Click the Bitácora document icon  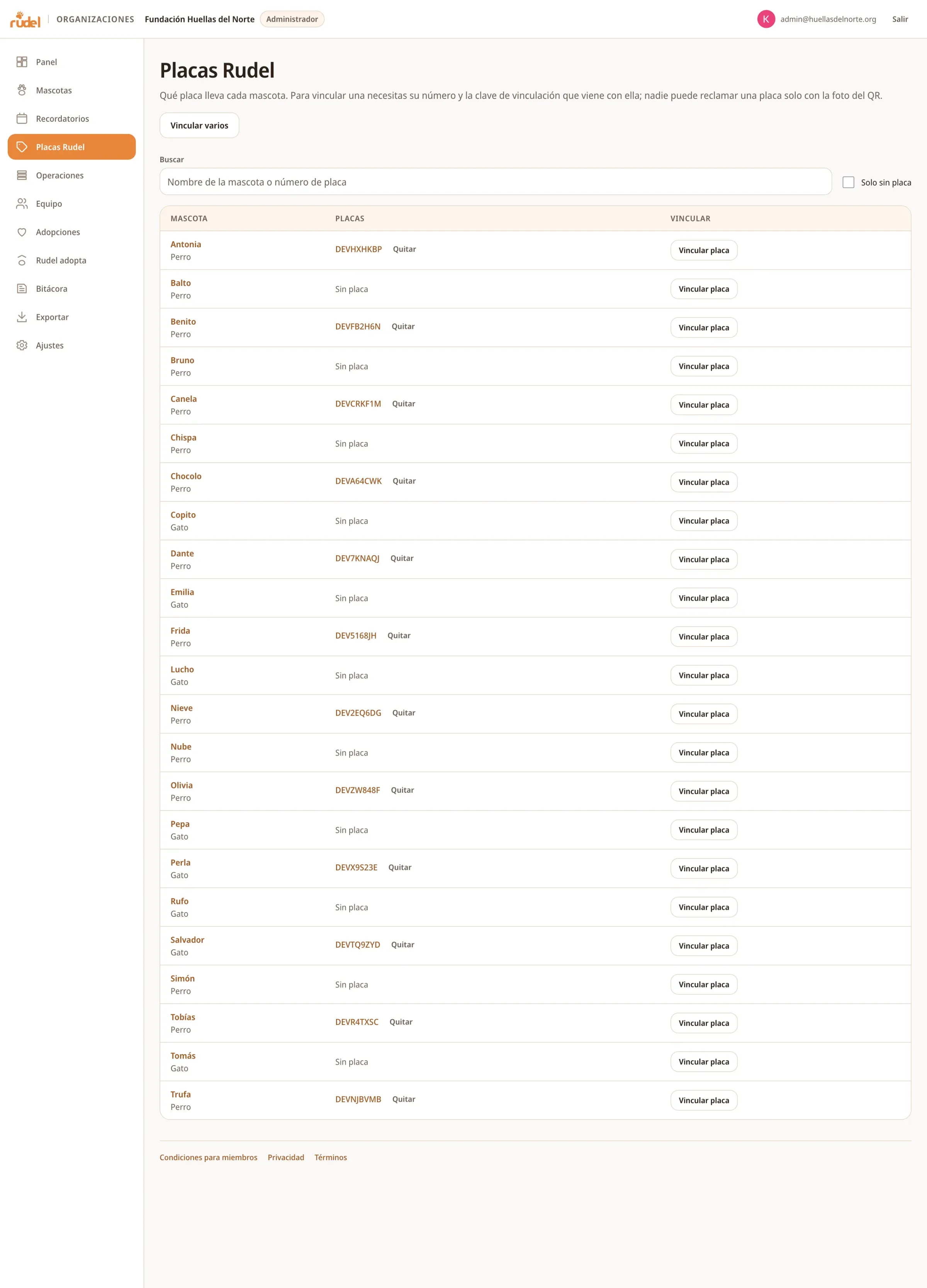[22, 289]
